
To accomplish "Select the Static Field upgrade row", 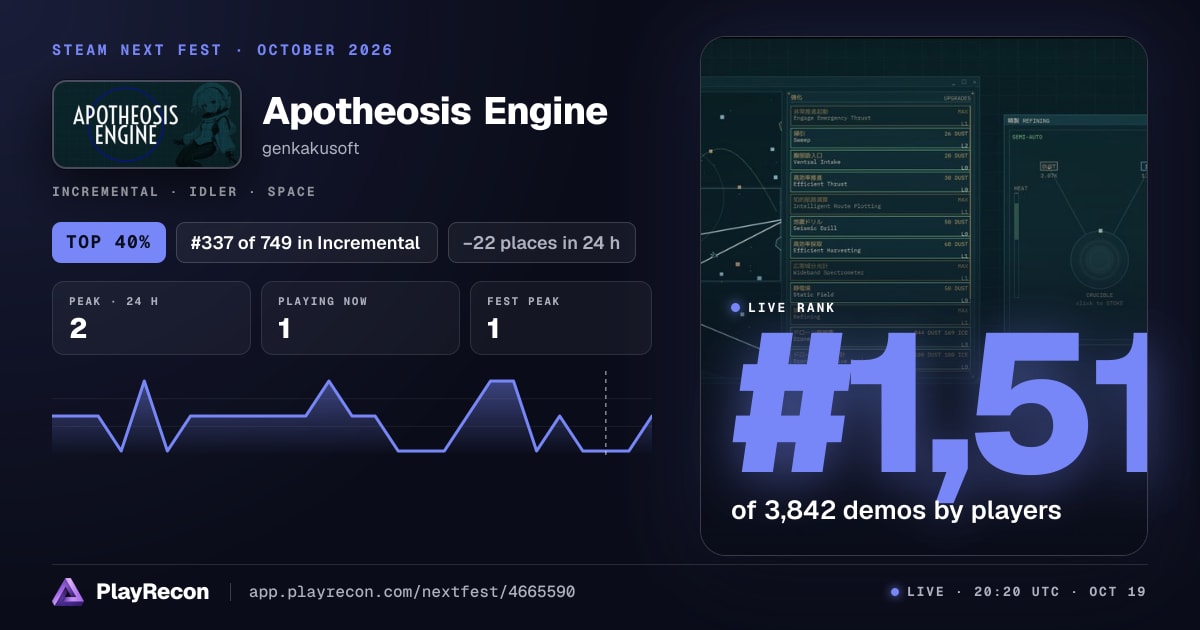I will pos(880,291).
